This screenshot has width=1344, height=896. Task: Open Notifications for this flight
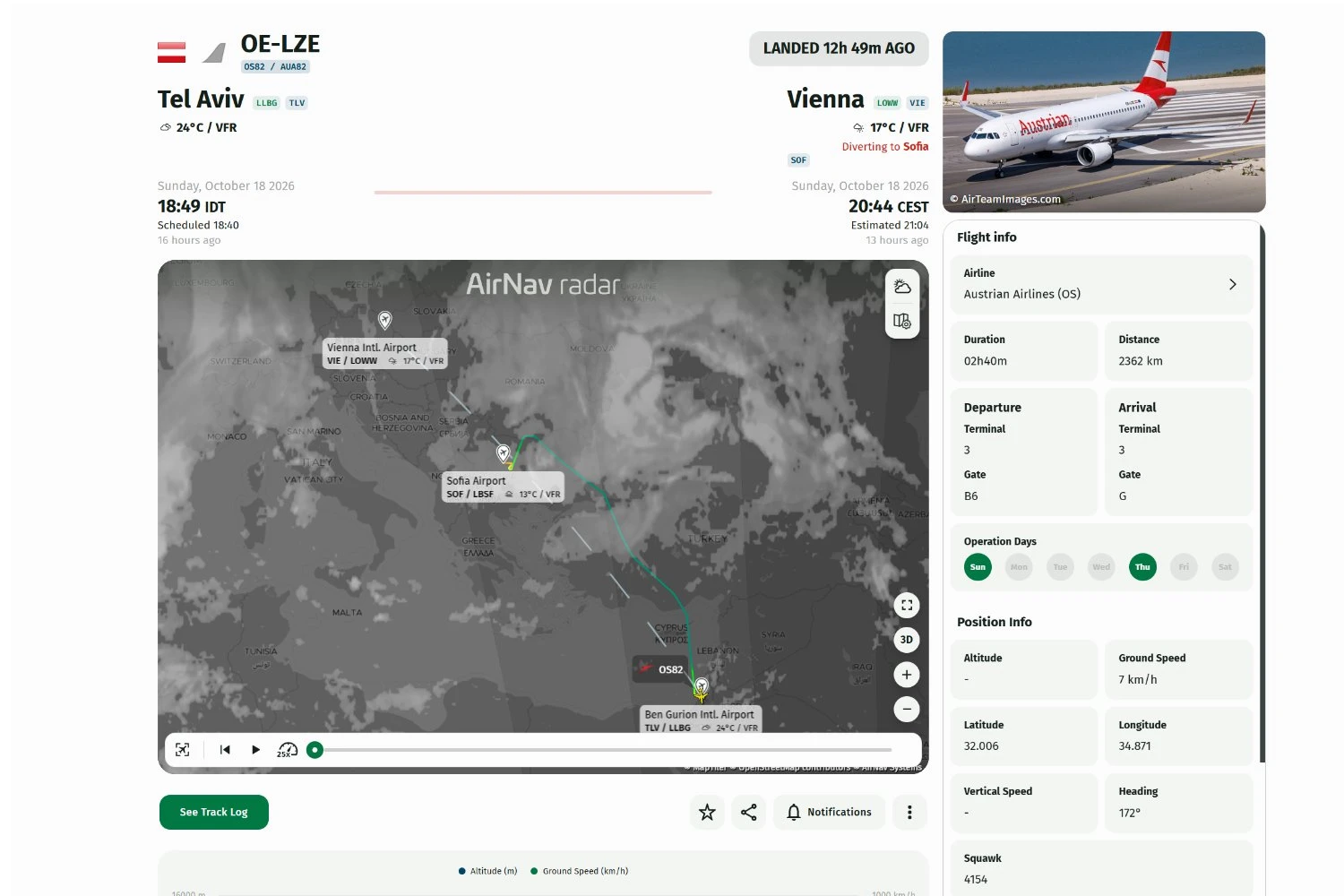click(829, 812)
